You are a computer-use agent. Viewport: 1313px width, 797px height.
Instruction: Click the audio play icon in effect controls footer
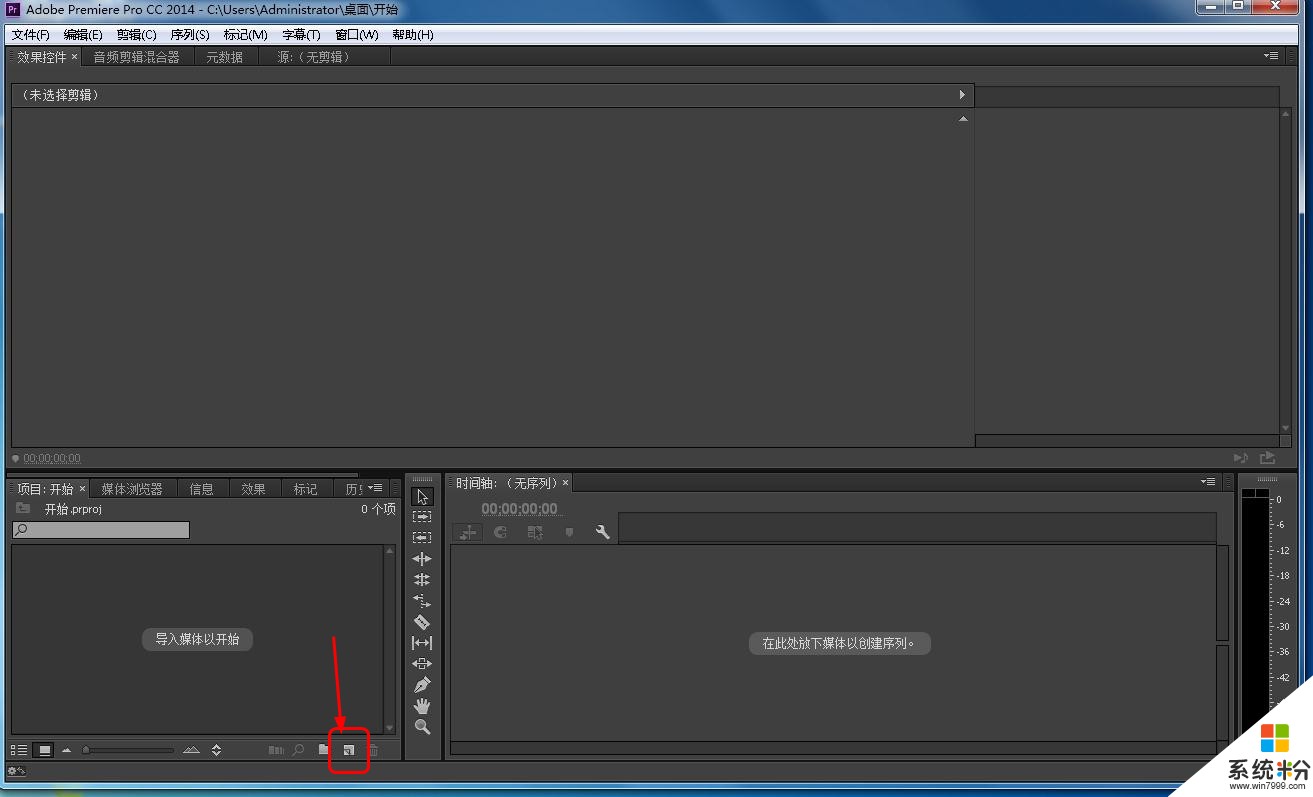[1241, 458]
